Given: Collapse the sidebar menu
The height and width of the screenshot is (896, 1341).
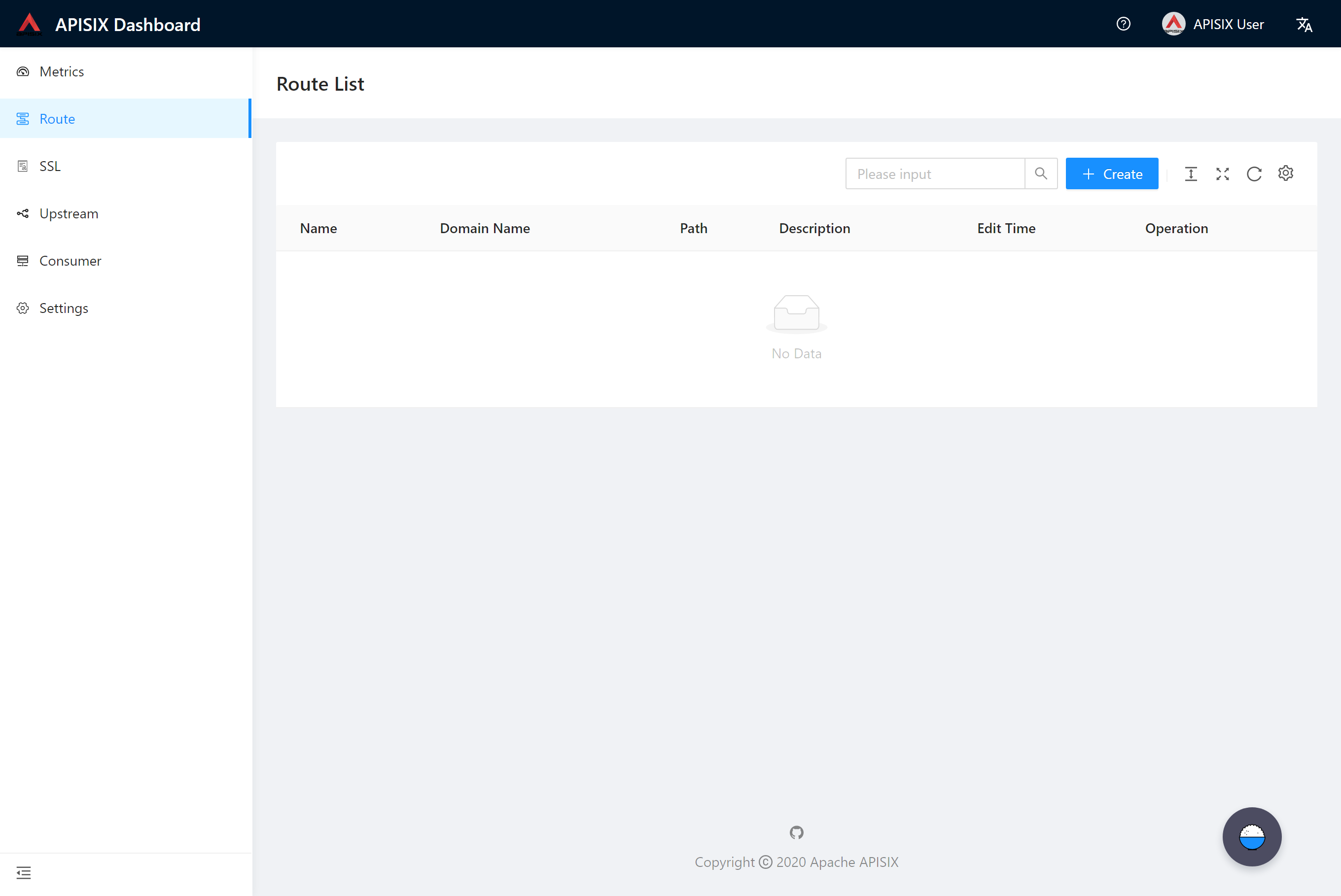Looking at the screenshot, I should 24,872.
